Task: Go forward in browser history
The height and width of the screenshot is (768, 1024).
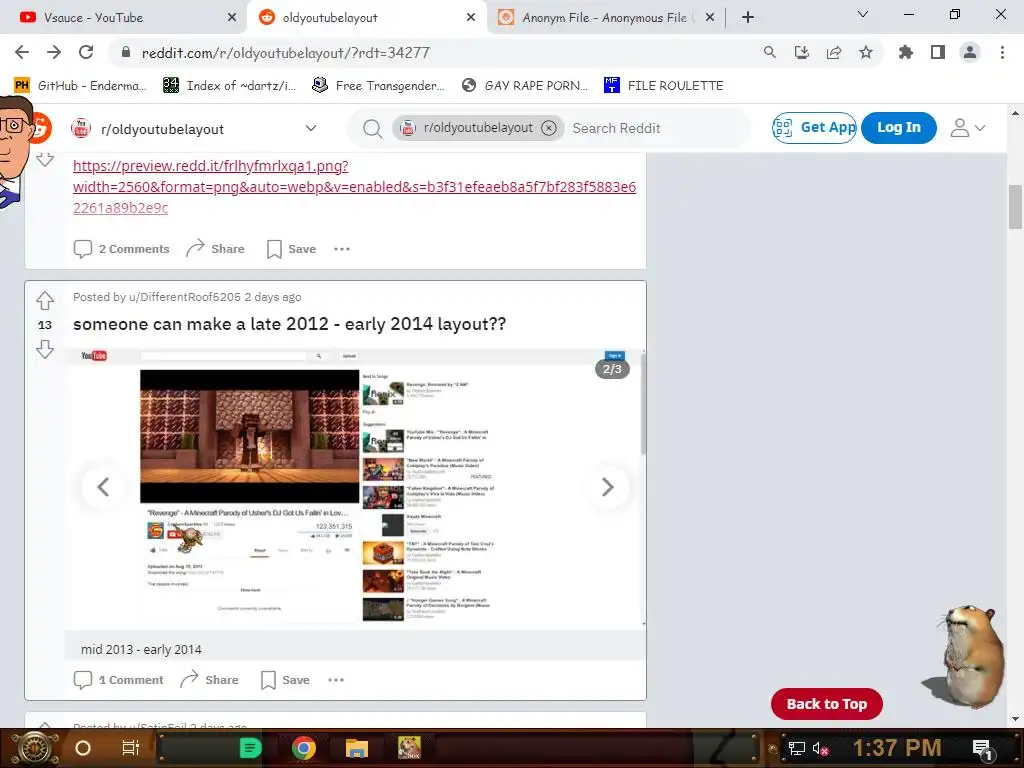Action: coord(54,52)
